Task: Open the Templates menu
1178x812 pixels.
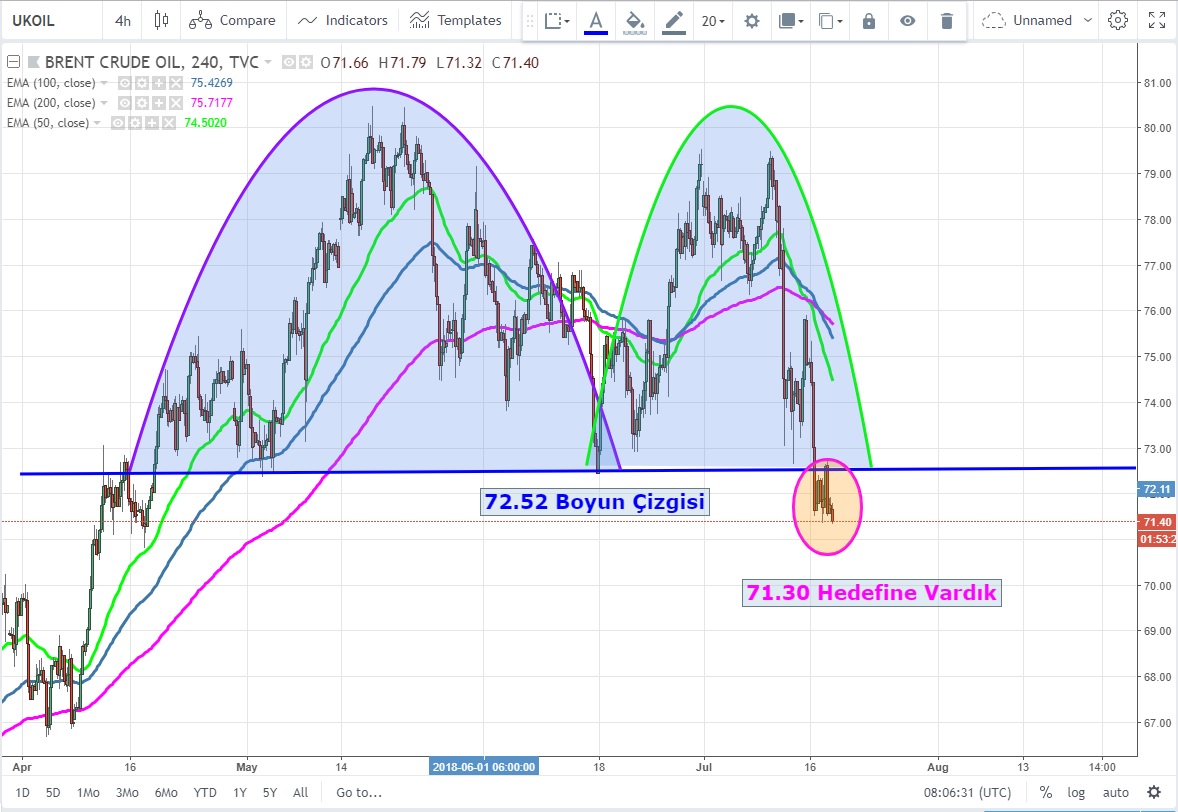Action: pyautogui.click(x=456, y=20)
